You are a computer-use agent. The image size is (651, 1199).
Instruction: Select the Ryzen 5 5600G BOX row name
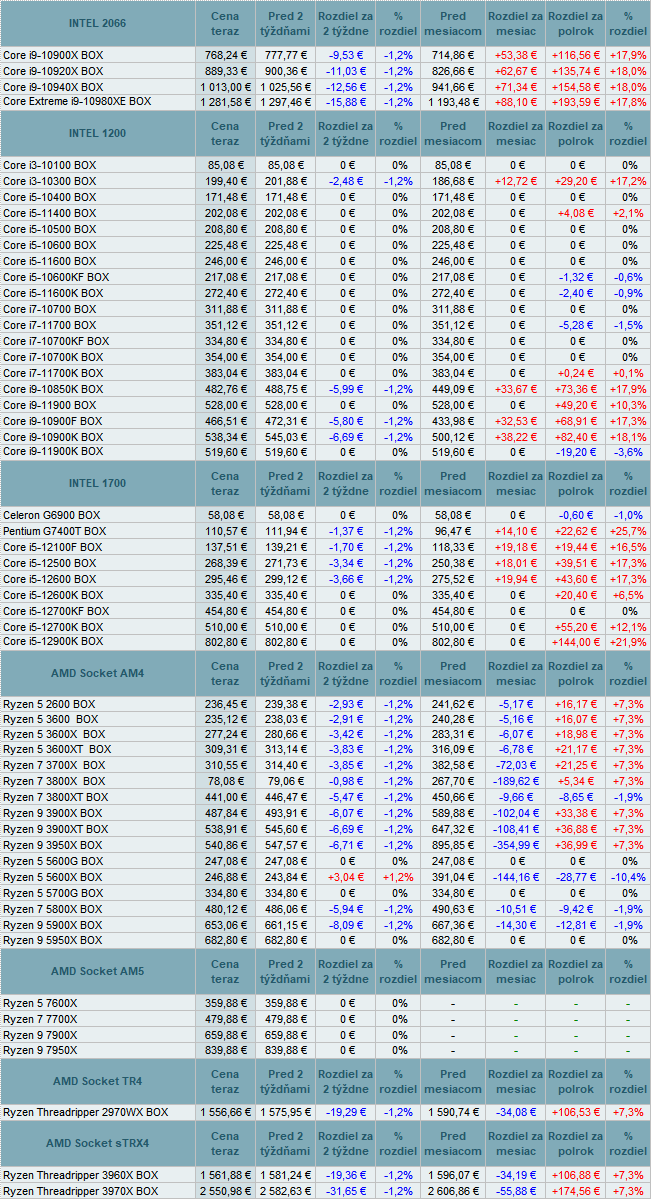53,861
